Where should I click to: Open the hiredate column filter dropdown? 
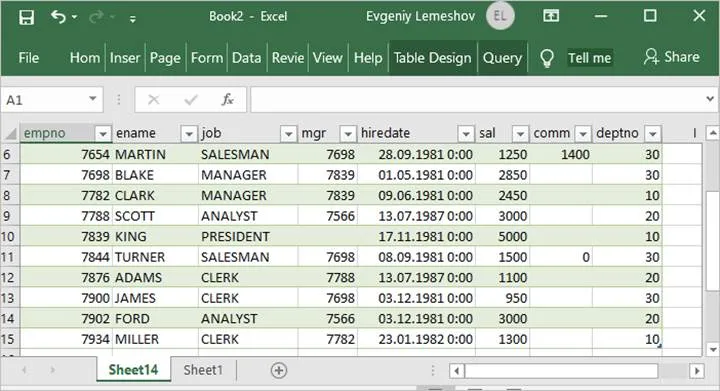(x=466, y=134)
